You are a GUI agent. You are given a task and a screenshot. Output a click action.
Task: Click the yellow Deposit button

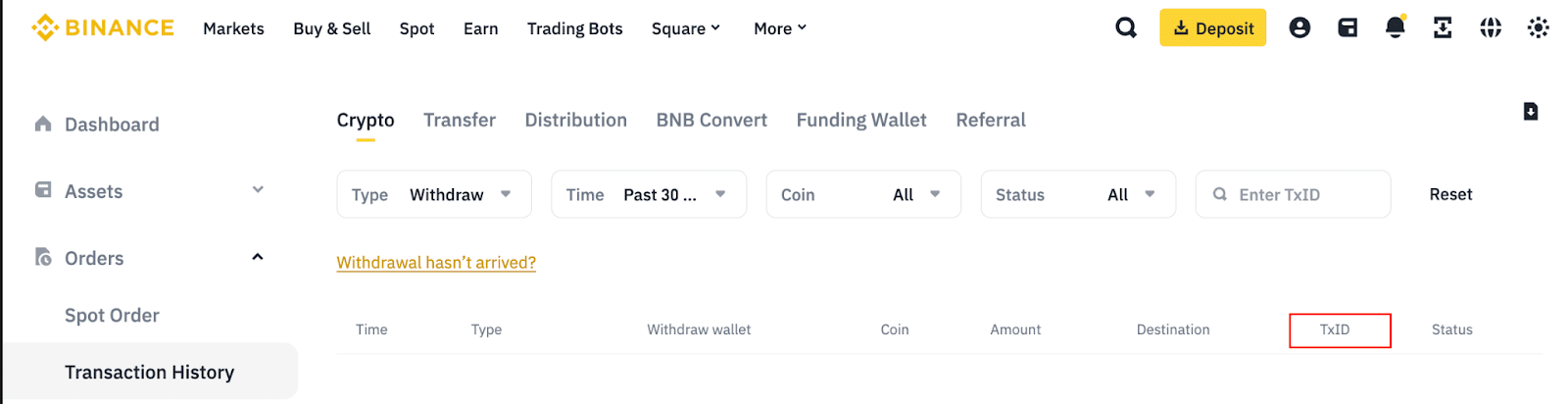pyautogui.click(x=1213, y=27)
